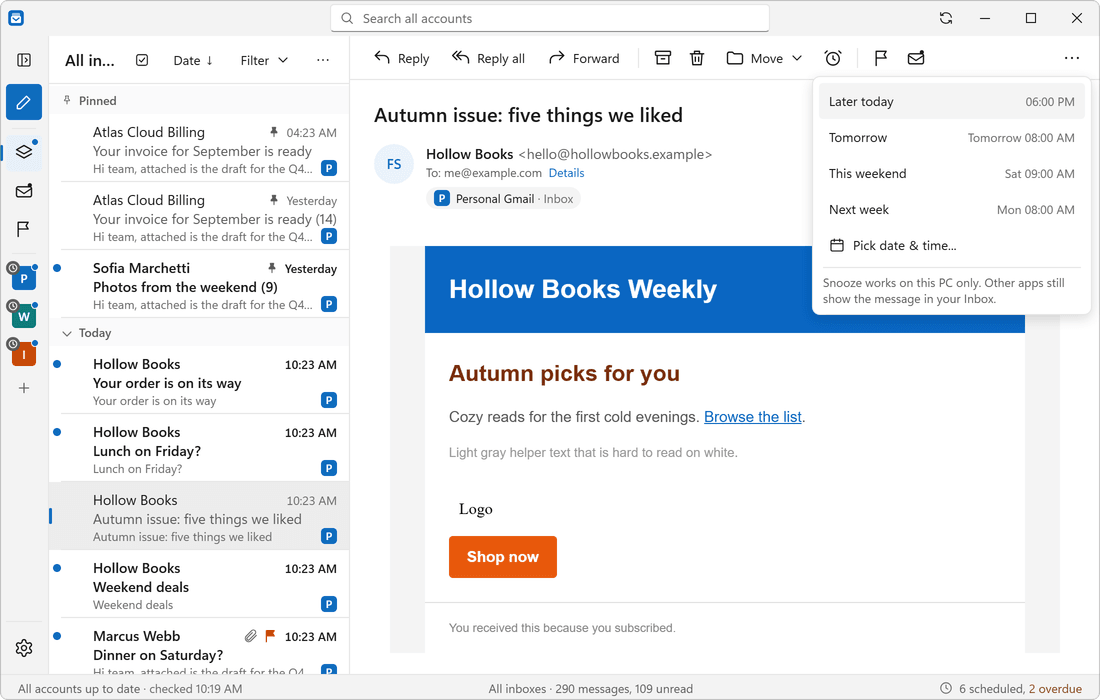The width and height of the screenshot is (1100, 700).
Task: Open Sofia Marchetti Photos from the weekend email
Action: tap(199, 285)
